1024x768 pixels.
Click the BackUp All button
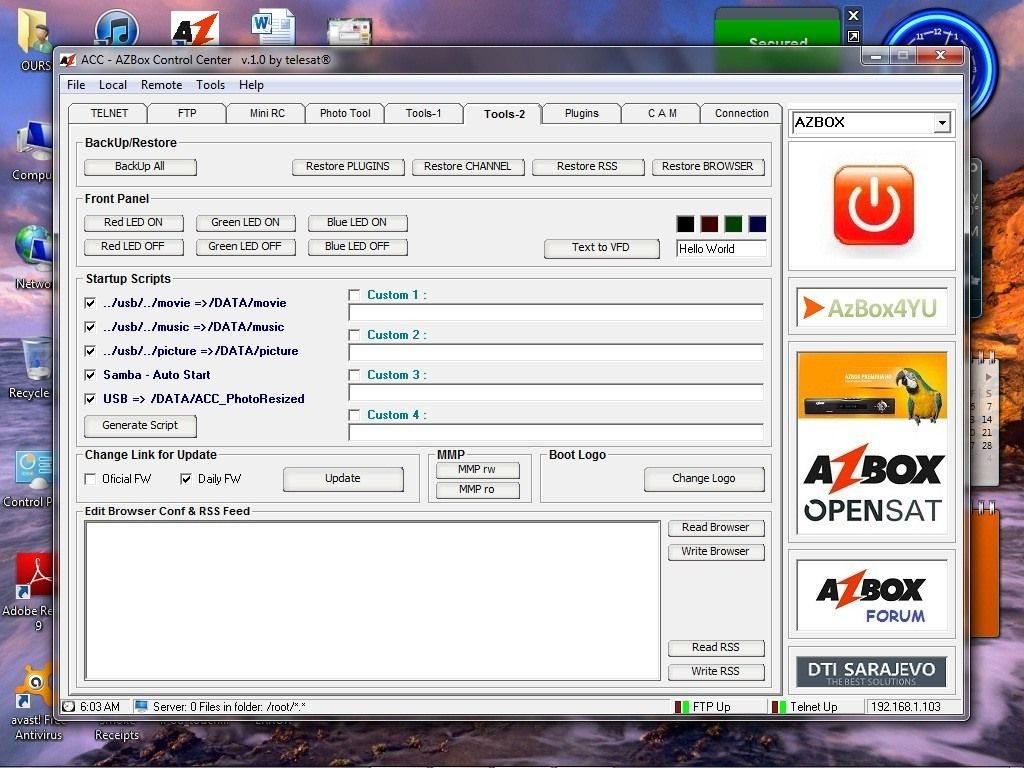click(x=140, y=167)
